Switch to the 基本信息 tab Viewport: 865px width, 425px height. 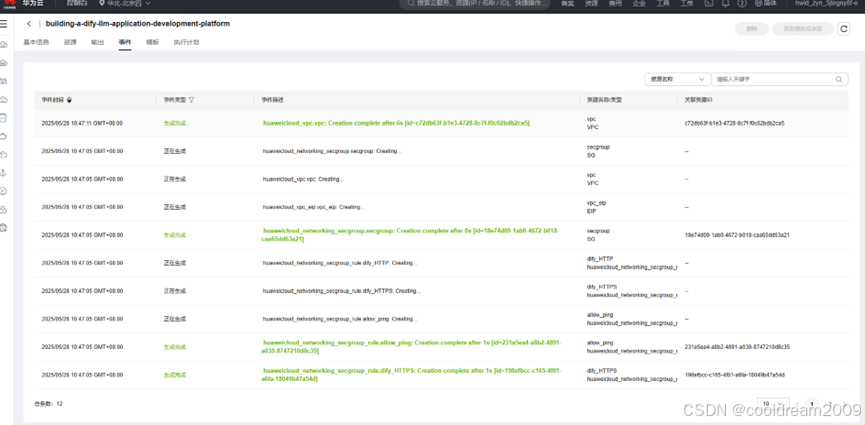click(x=36, y=42)
